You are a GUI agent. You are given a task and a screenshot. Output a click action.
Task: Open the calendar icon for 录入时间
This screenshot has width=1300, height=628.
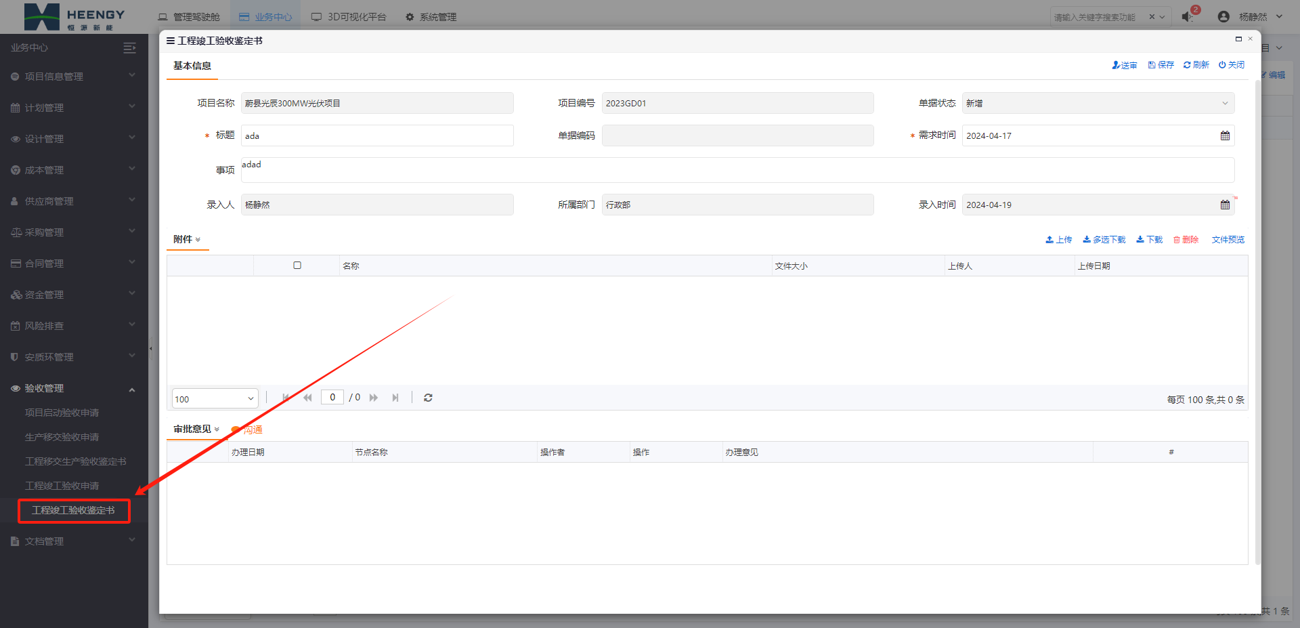click(1225, 205)
